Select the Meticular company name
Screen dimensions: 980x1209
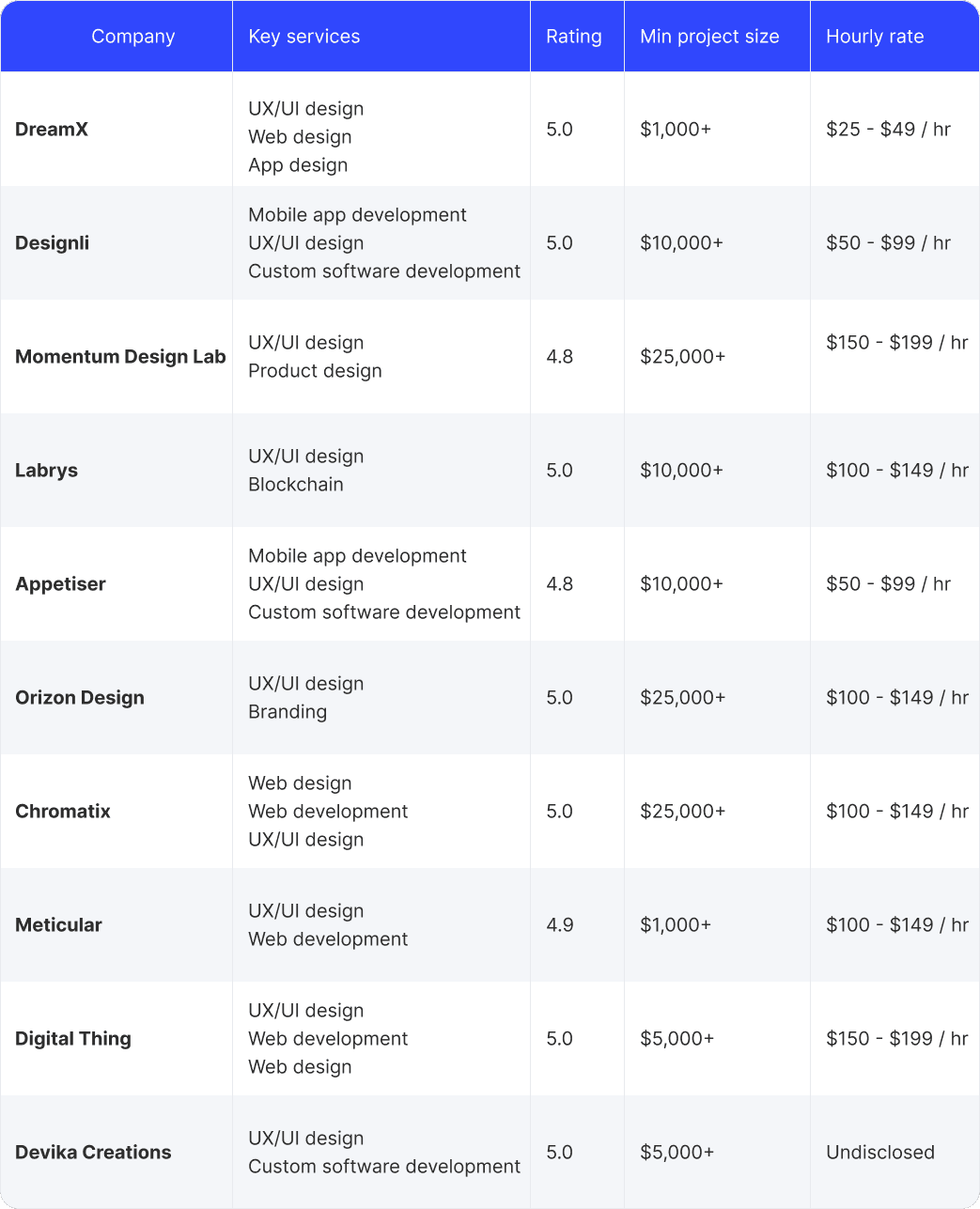(x=59, y=925)
